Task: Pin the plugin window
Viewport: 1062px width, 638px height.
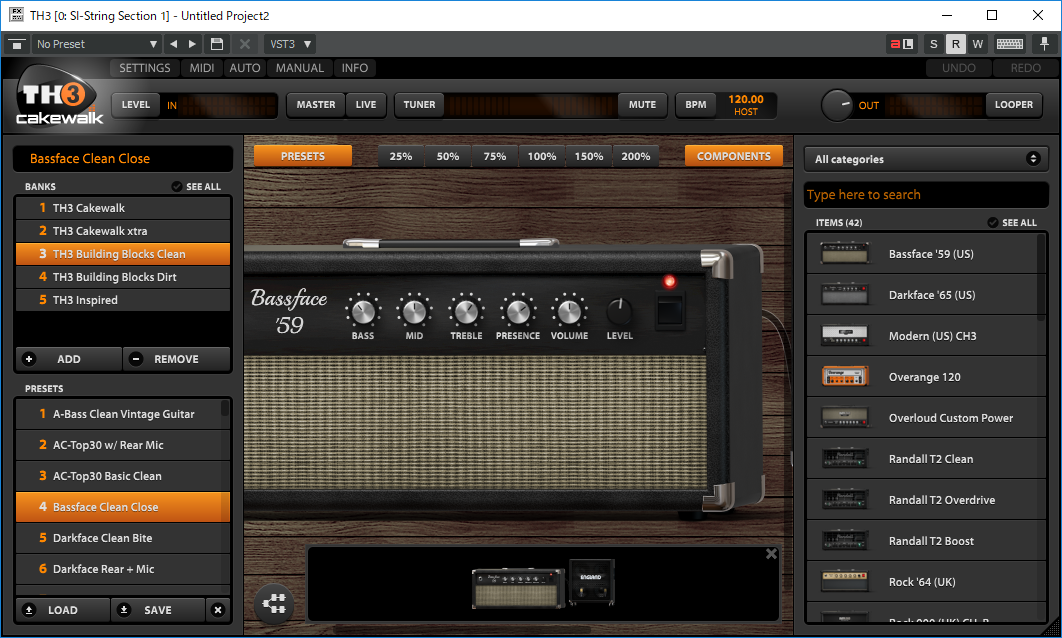Action: 1044,44
